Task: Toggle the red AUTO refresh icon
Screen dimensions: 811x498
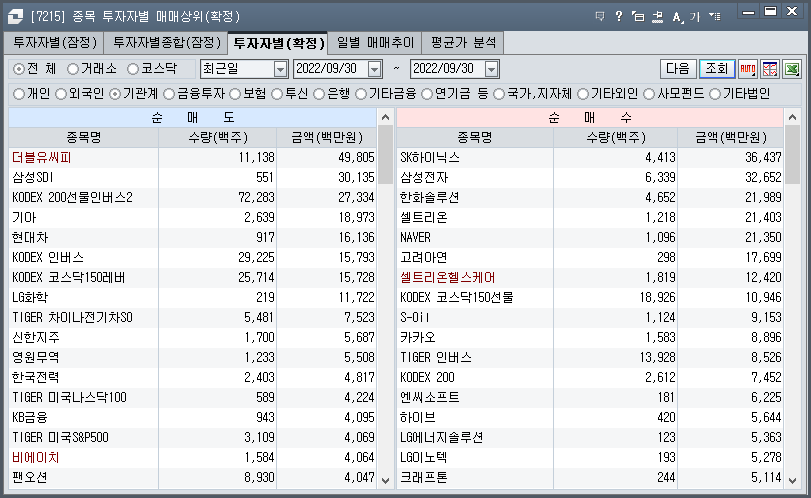Action: pyautogui.click(x=747, y=69)
